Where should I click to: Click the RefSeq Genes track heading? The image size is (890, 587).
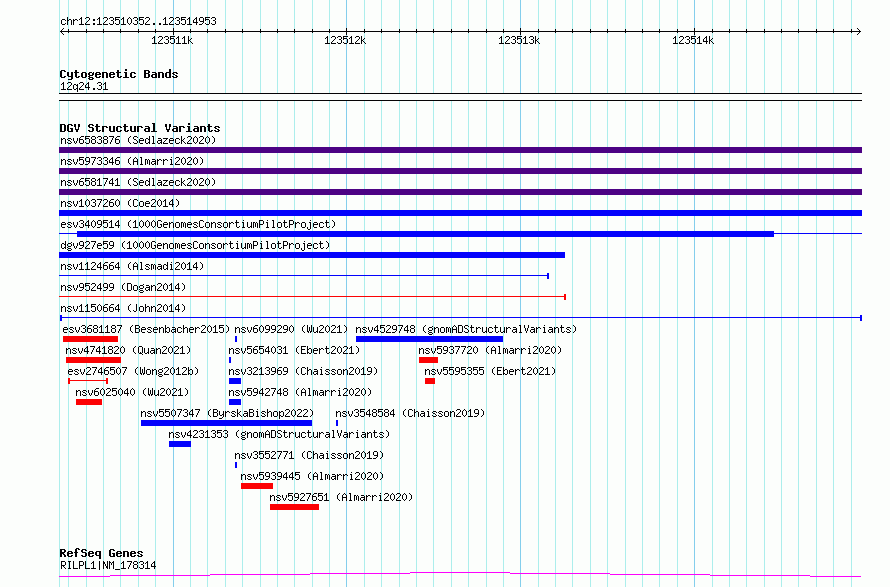pos(101,554)
